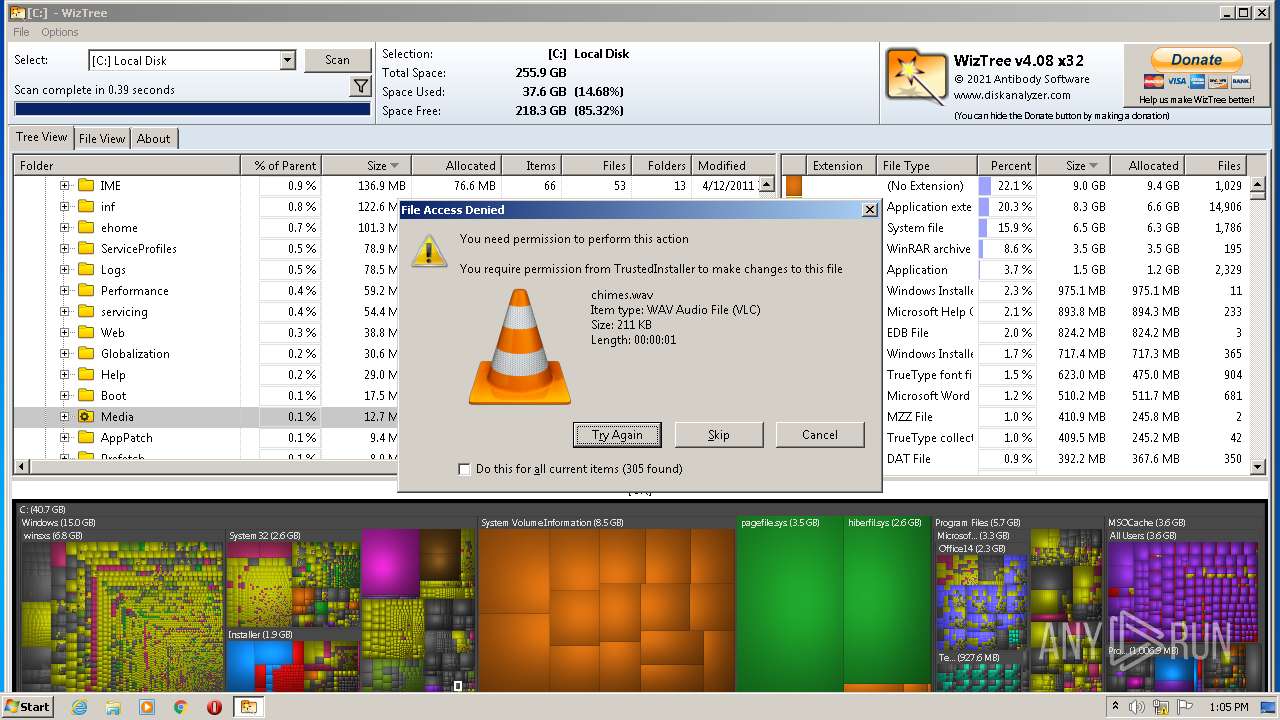Click WizTree taskbar button
The height and width of the screenshot is (720, 1280).
[247, 706]
